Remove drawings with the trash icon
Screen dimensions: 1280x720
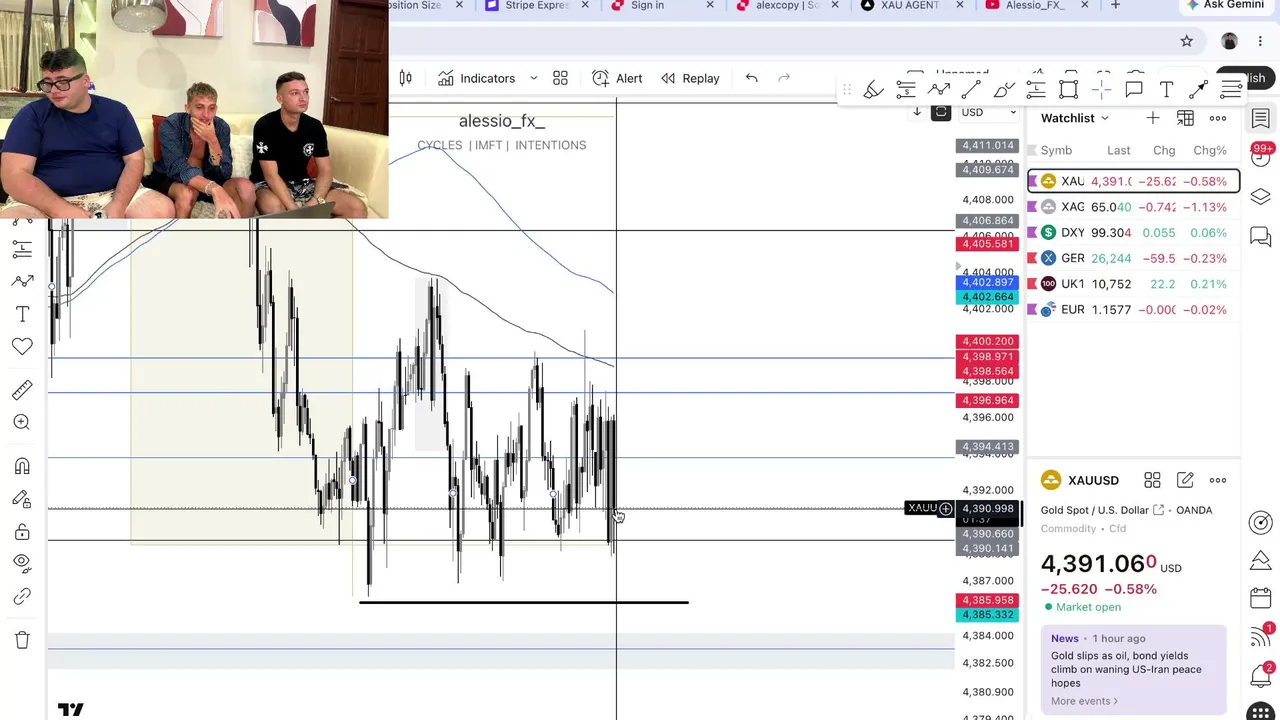(22, 640)
